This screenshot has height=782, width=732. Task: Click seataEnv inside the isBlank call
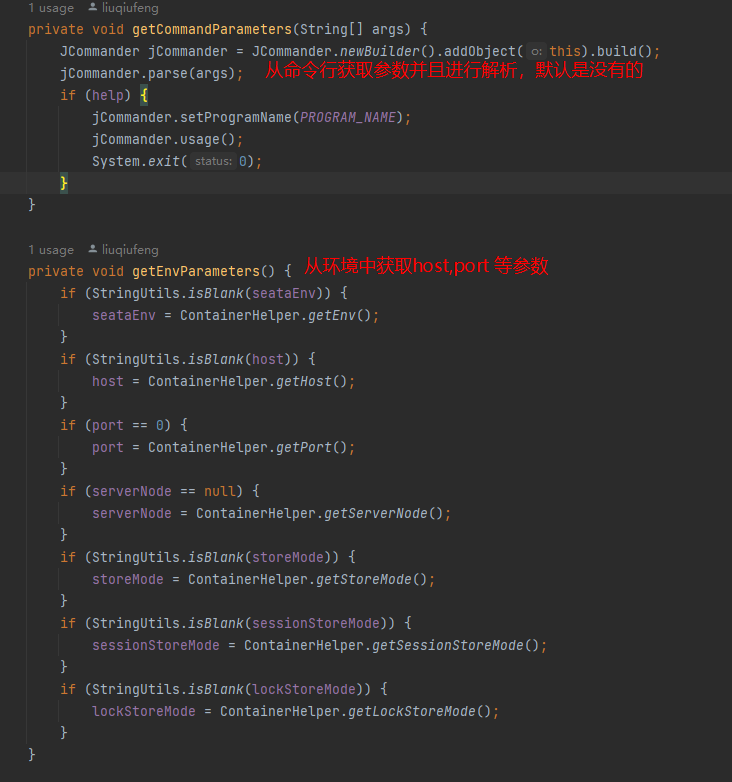click(x=284, y=293)
